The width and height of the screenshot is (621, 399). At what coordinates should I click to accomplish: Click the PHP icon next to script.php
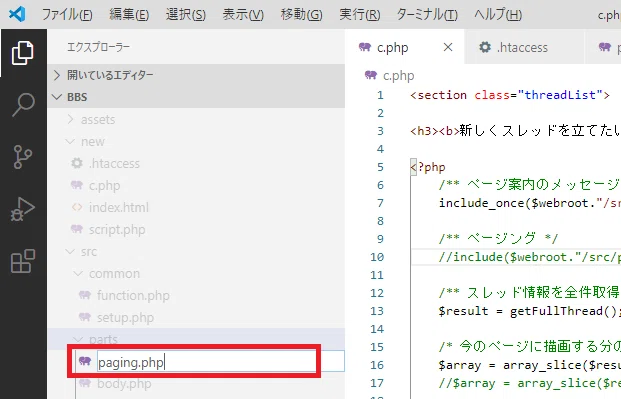[x=77, y=229]
